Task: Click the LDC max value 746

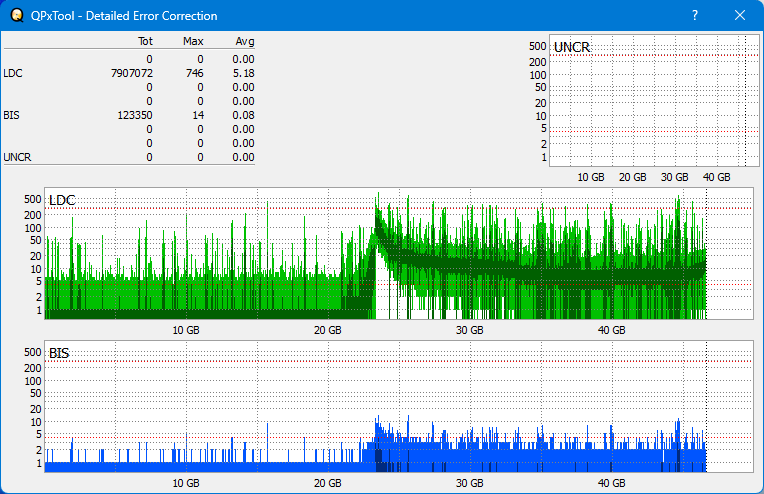Action: [x=194, y=73]
